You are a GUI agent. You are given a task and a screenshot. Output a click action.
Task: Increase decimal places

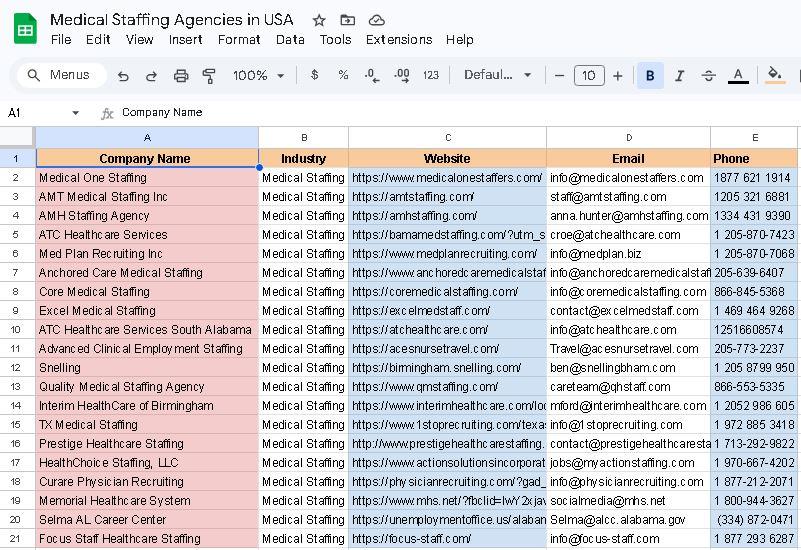pyautogui.click(x=402, y=76)
